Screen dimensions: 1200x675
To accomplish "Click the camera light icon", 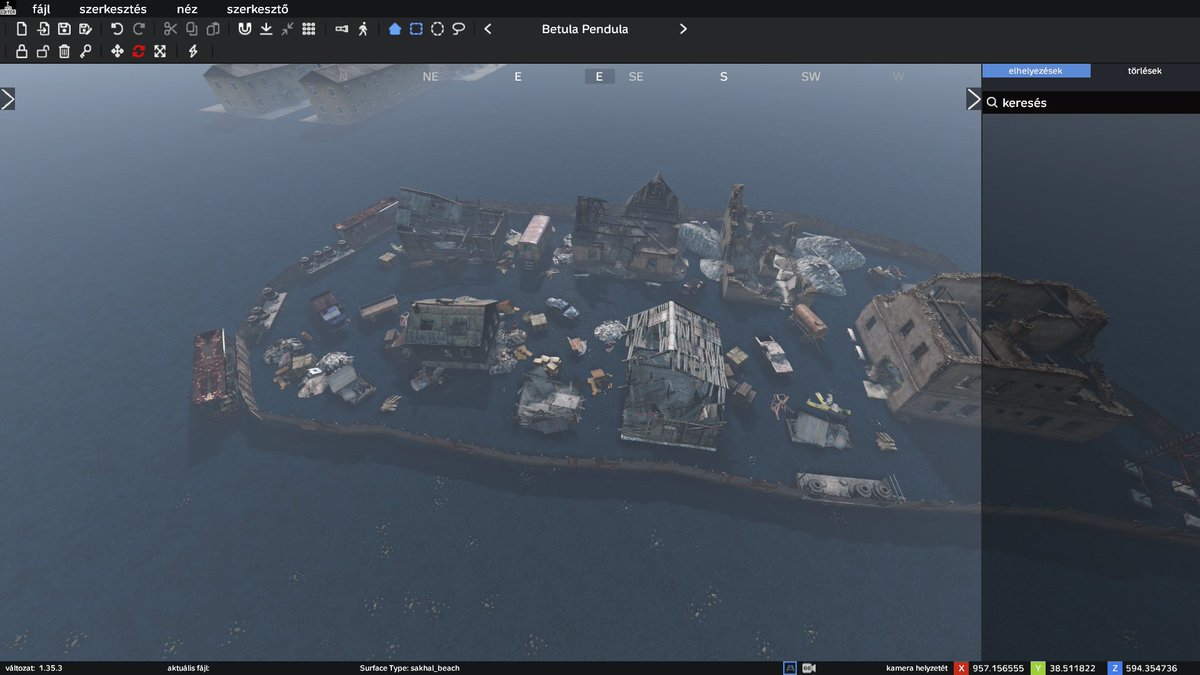I will click(x=341, y=29).
